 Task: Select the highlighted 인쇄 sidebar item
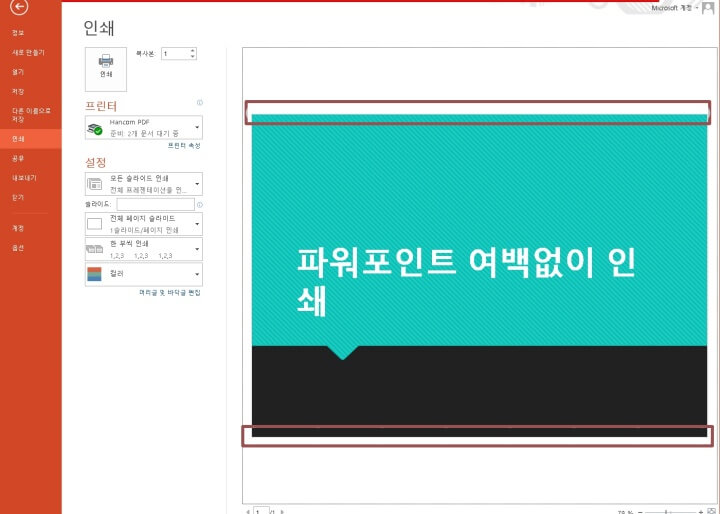pyautogui.click(x=31, y=139)
